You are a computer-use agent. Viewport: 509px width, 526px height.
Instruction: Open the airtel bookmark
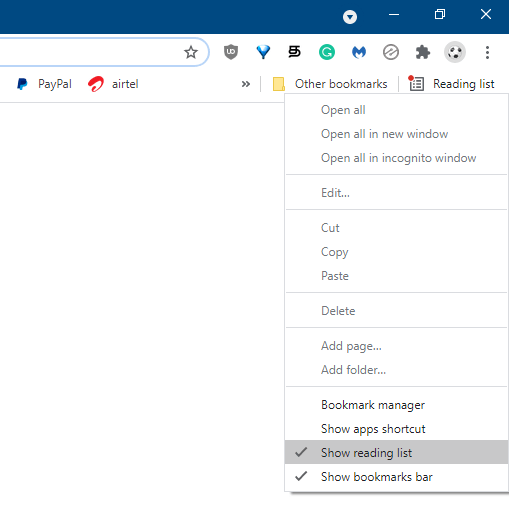pos(113,84)
